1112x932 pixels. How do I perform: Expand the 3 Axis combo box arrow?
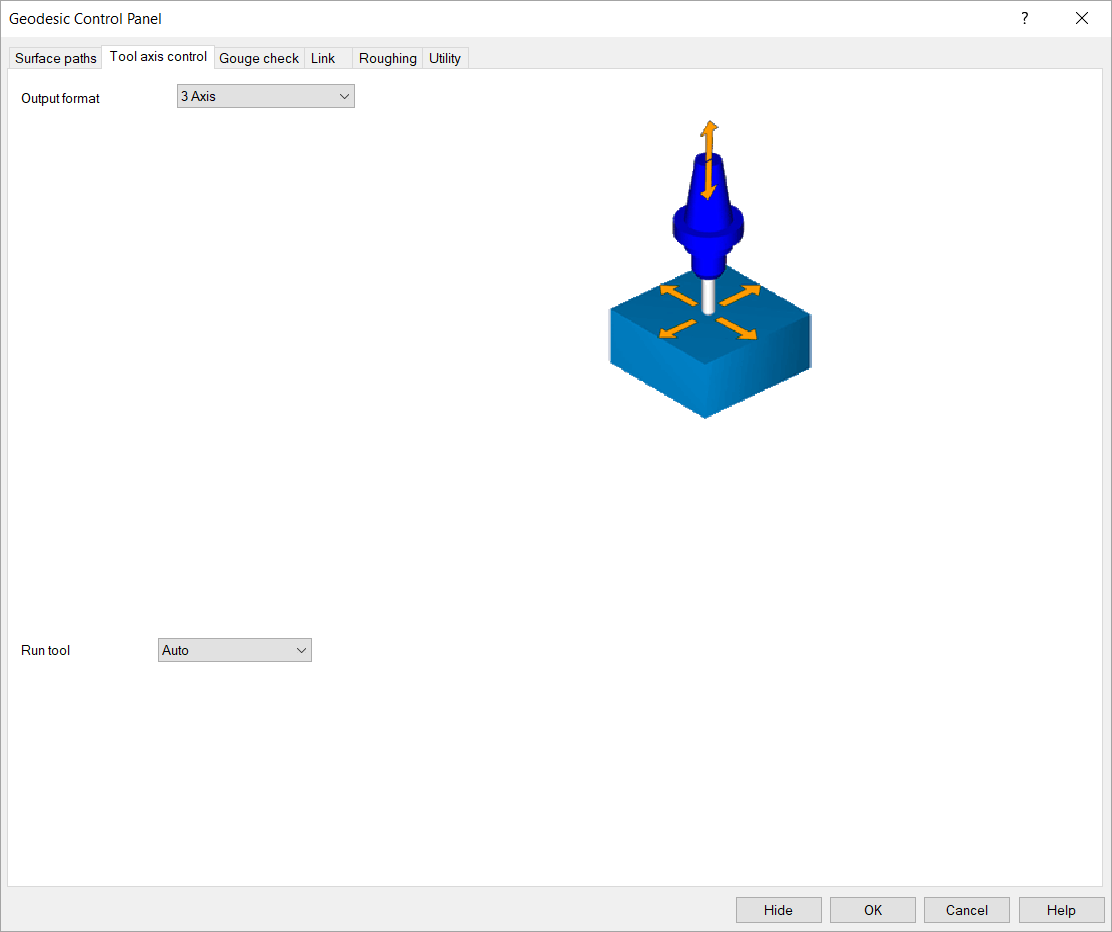click(x=344, y=95)
